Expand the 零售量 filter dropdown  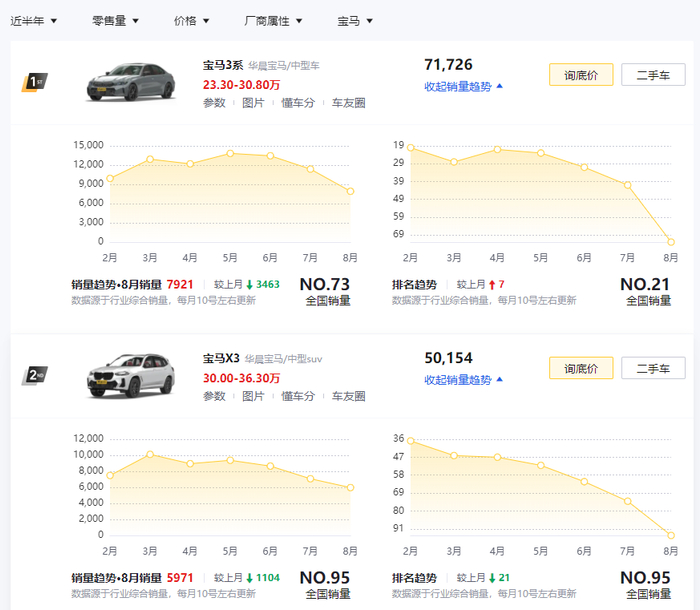click(115, 20)
